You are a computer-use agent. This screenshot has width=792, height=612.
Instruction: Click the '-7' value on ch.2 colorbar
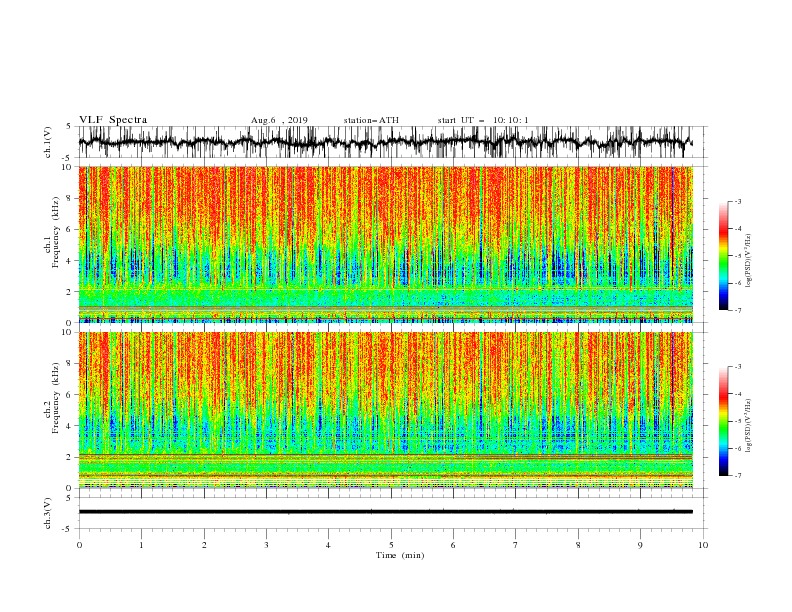tap(737, 475)
